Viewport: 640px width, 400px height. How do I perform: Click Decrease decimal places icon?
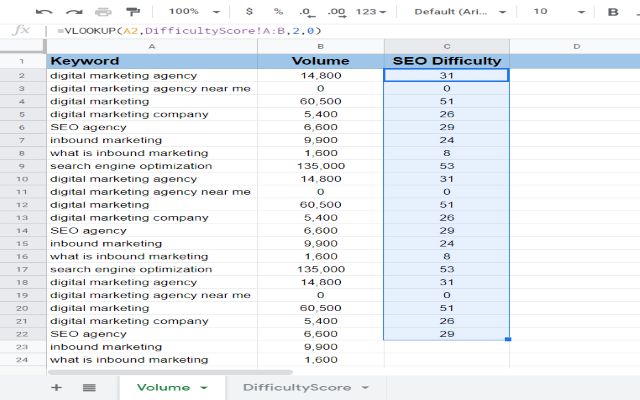pos(304,12)
